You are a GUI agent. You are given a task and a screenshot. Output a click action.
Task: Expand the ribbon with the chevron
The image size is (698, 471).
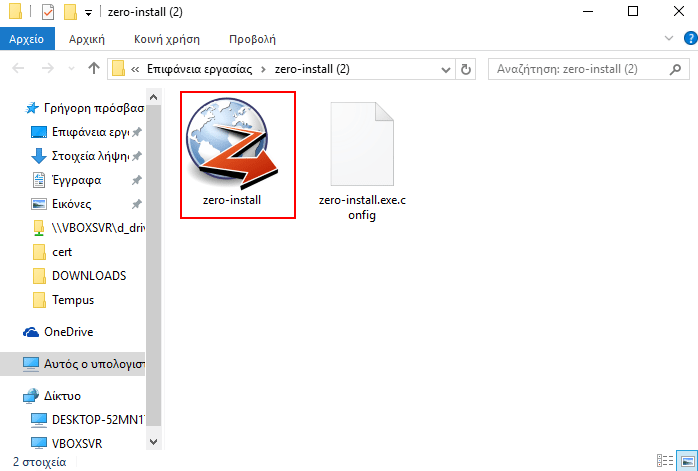point(668,38)
